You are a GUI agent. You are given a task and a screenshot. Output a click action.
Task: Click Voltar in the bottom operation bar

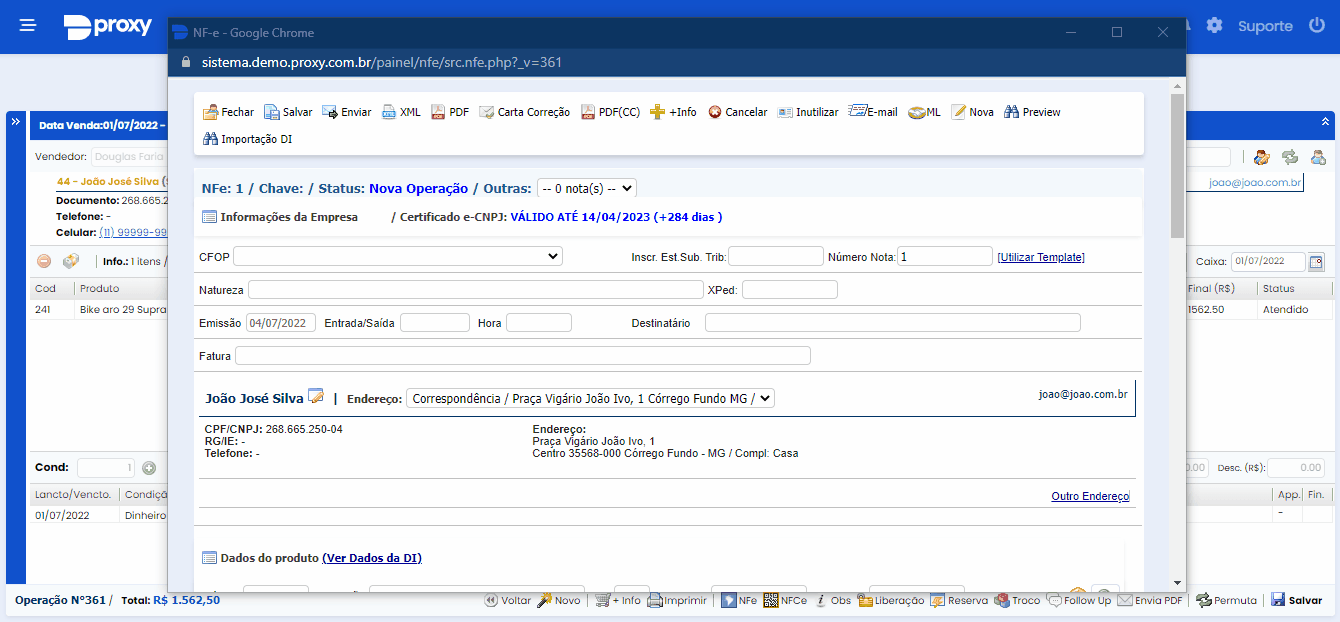508,600
